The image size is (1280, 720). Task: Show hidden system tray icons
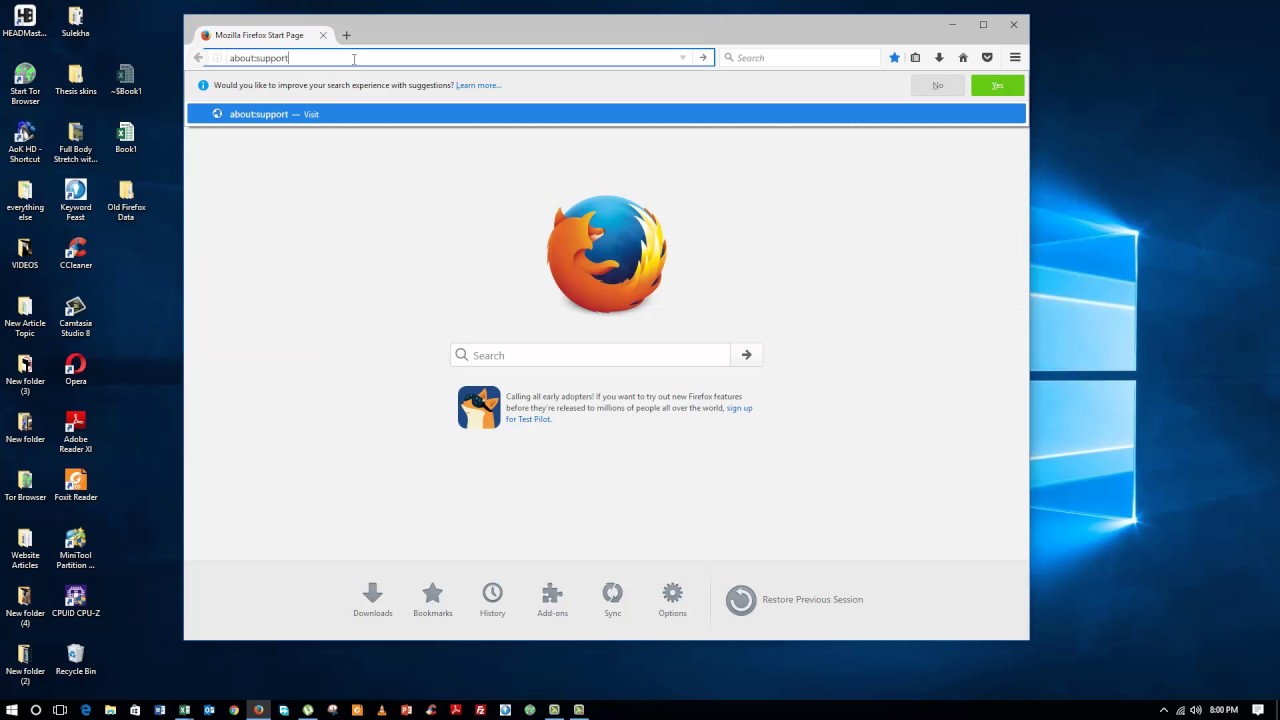pyautogui.click(x=1163, y=710)
